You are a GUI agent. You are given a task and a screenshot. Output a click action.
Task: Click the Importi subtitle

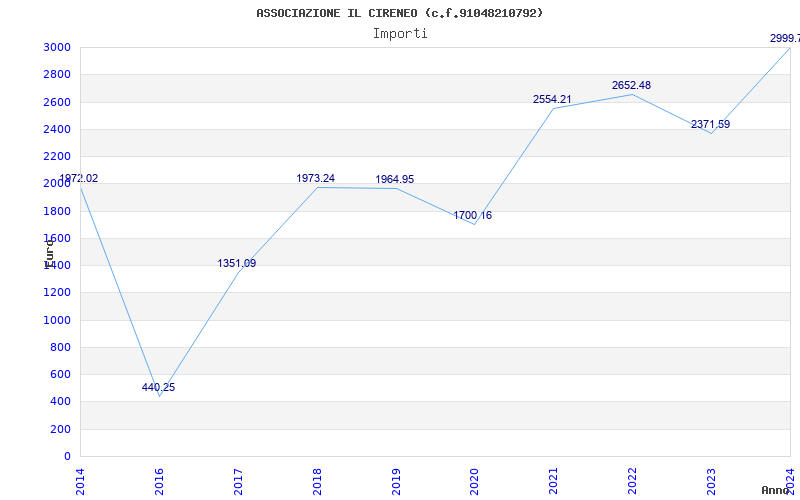[400, 34]
